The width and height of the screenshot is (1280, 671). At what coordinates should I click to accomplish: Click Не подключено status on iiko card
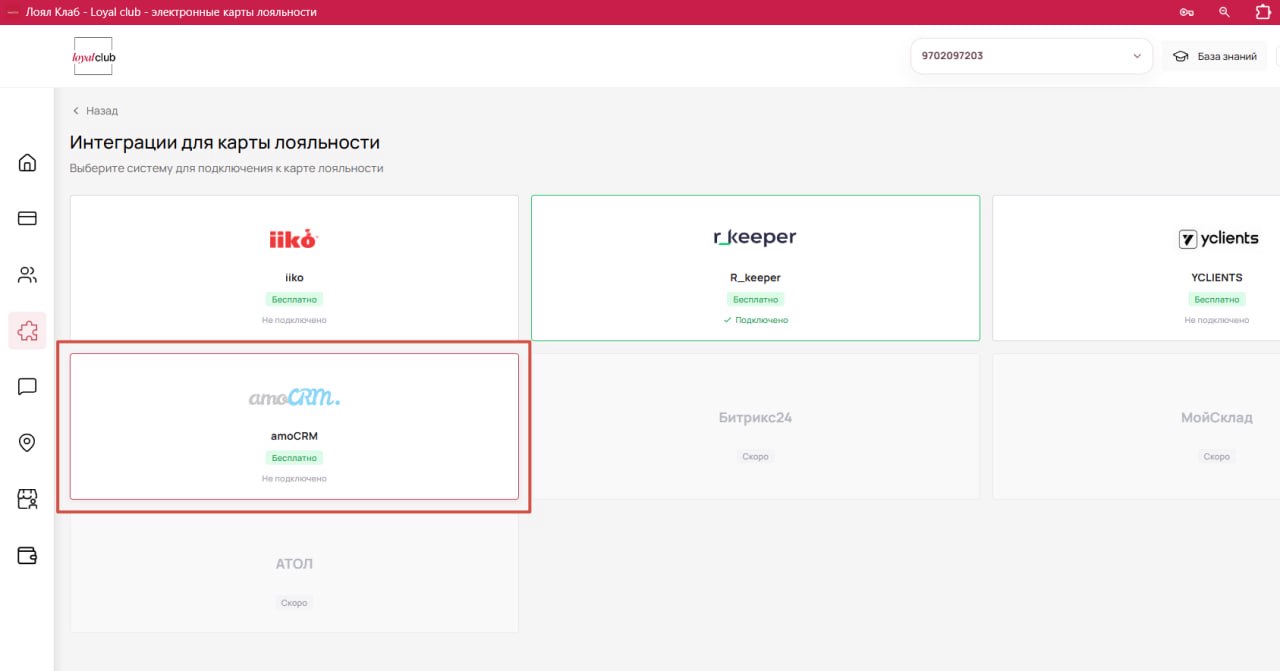[x=294, y=320]
